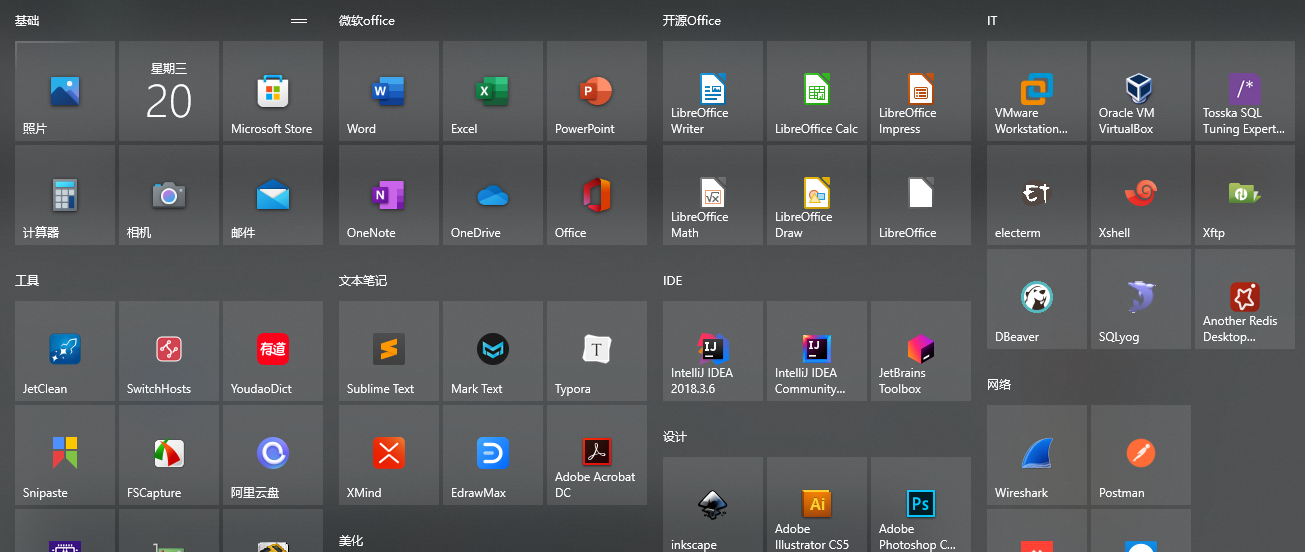The height and width of the screenshot is (552, 1305).
Task: Launch Snipaste tile
Action: [65, 455]
